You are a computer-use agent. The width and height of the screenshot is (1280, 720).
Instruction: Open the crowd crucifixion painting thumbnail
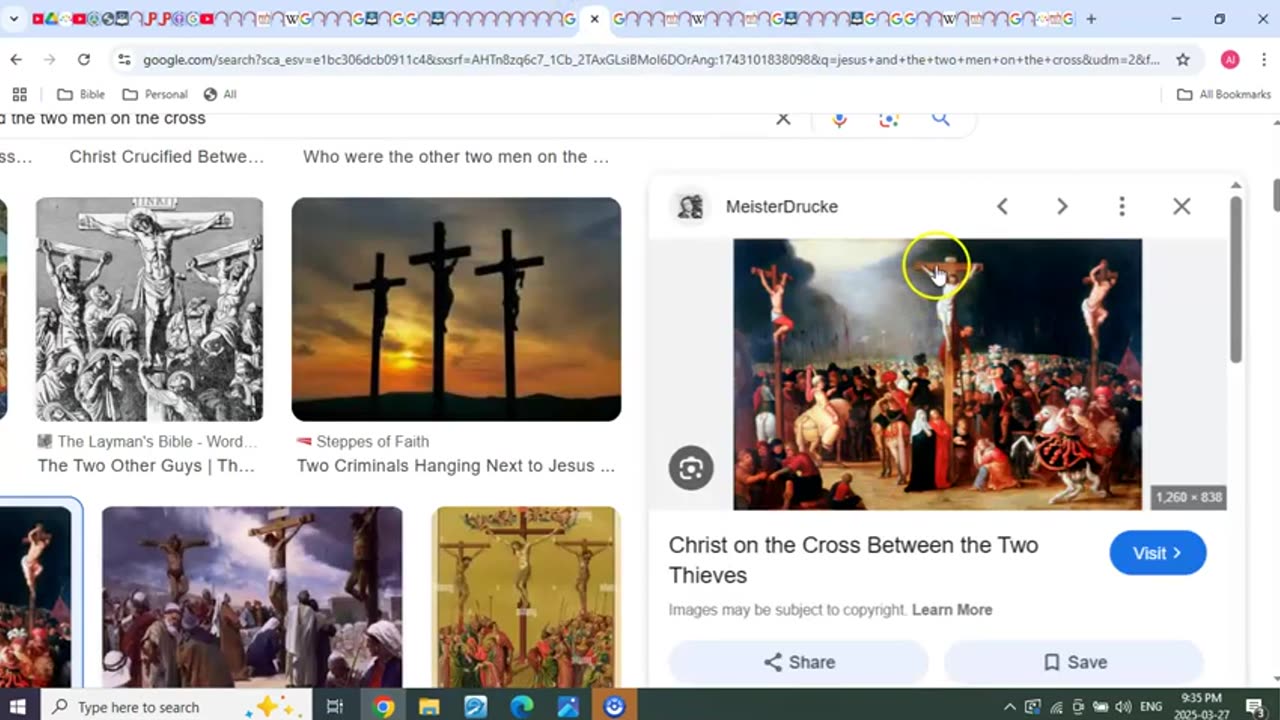pyautogui.click(x=252, y=597)
